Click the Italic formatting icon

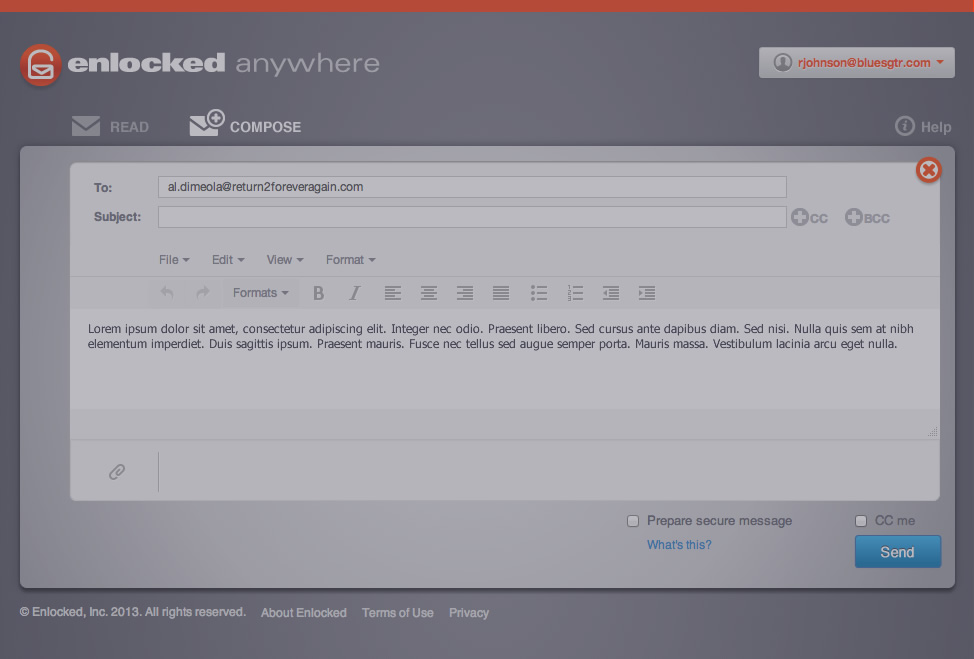[354, 293]
